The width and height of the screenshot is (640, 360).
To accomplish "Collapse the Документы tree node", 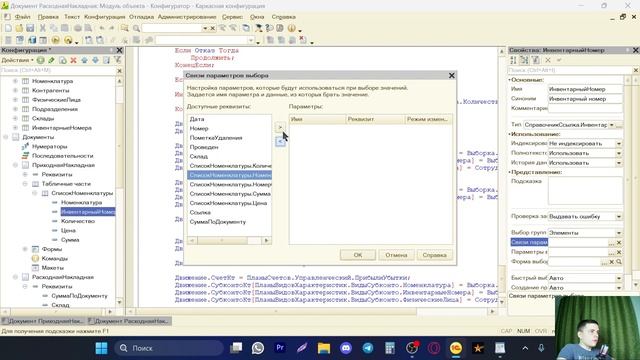I will pyautogui.click(x=6, y=137).
